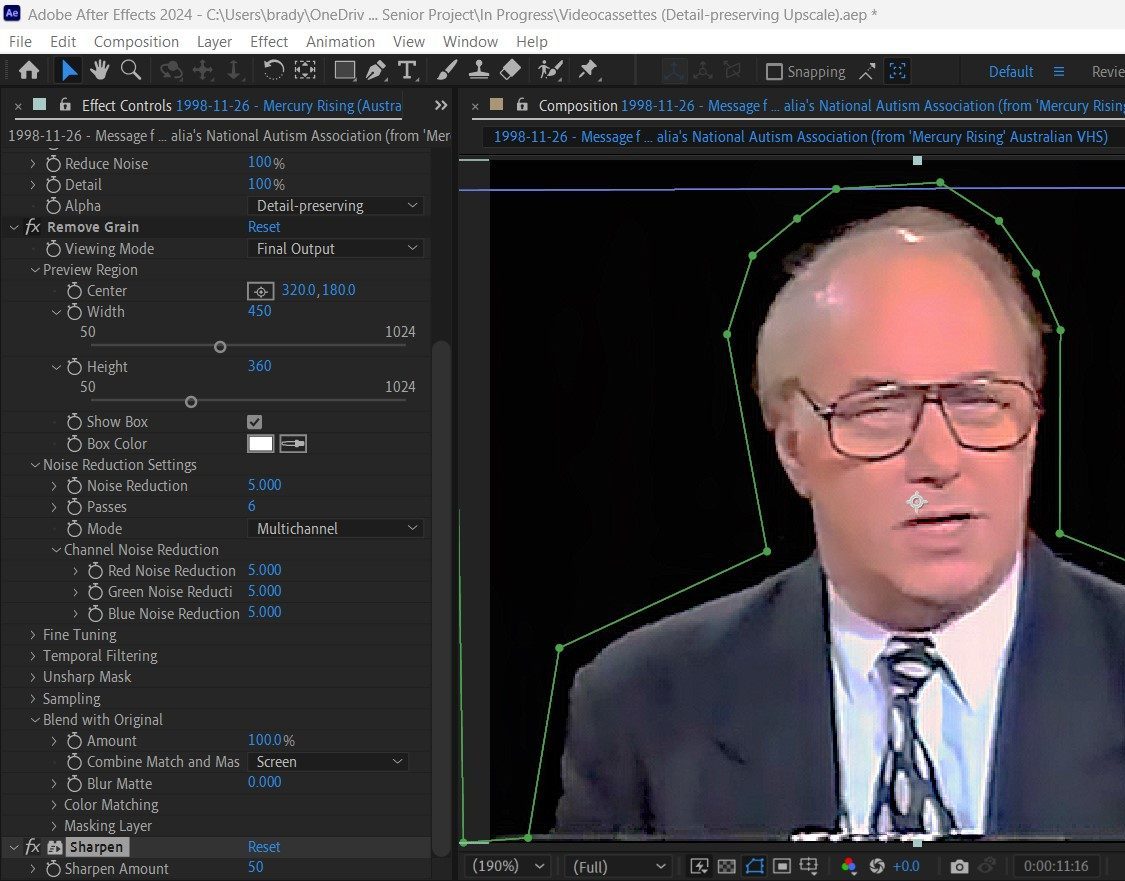
Task: Toggle Mask and Shape Path Visibility
Action: (754, 866)
